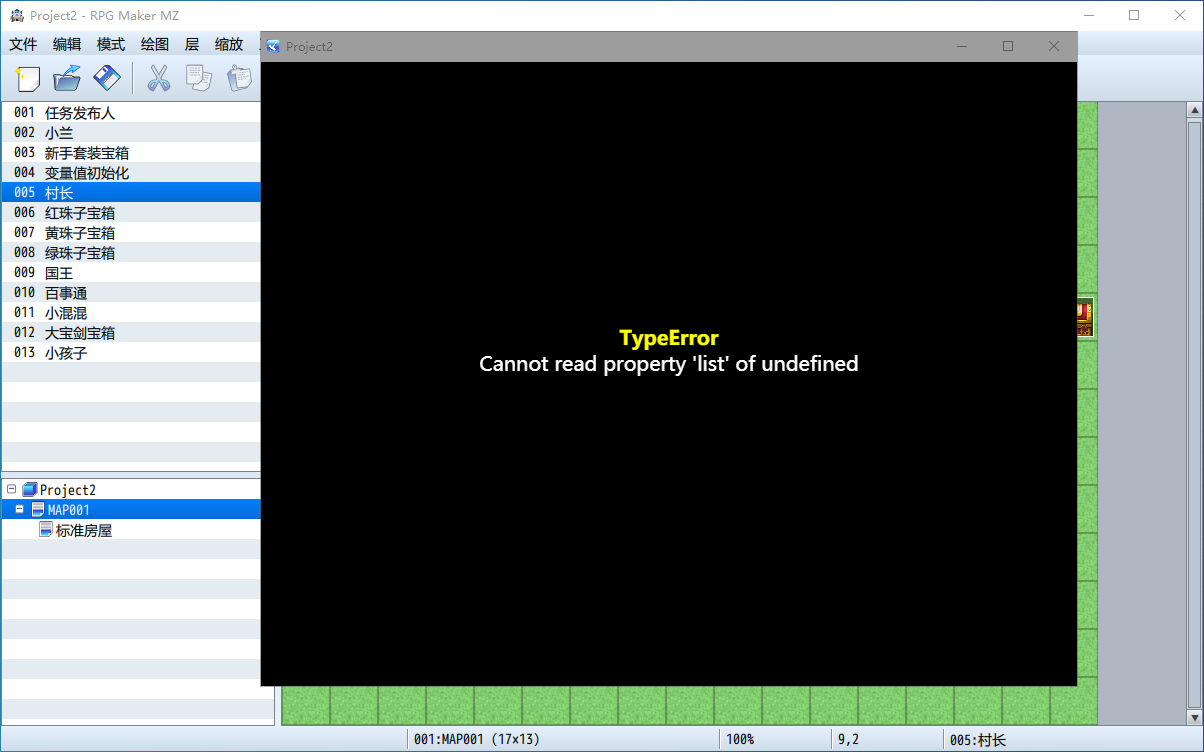Viewport: 1204px width, 752px height.
Task: Maximize the Project2 game window
Action: pyautogui.click(x=1008, y=46)
